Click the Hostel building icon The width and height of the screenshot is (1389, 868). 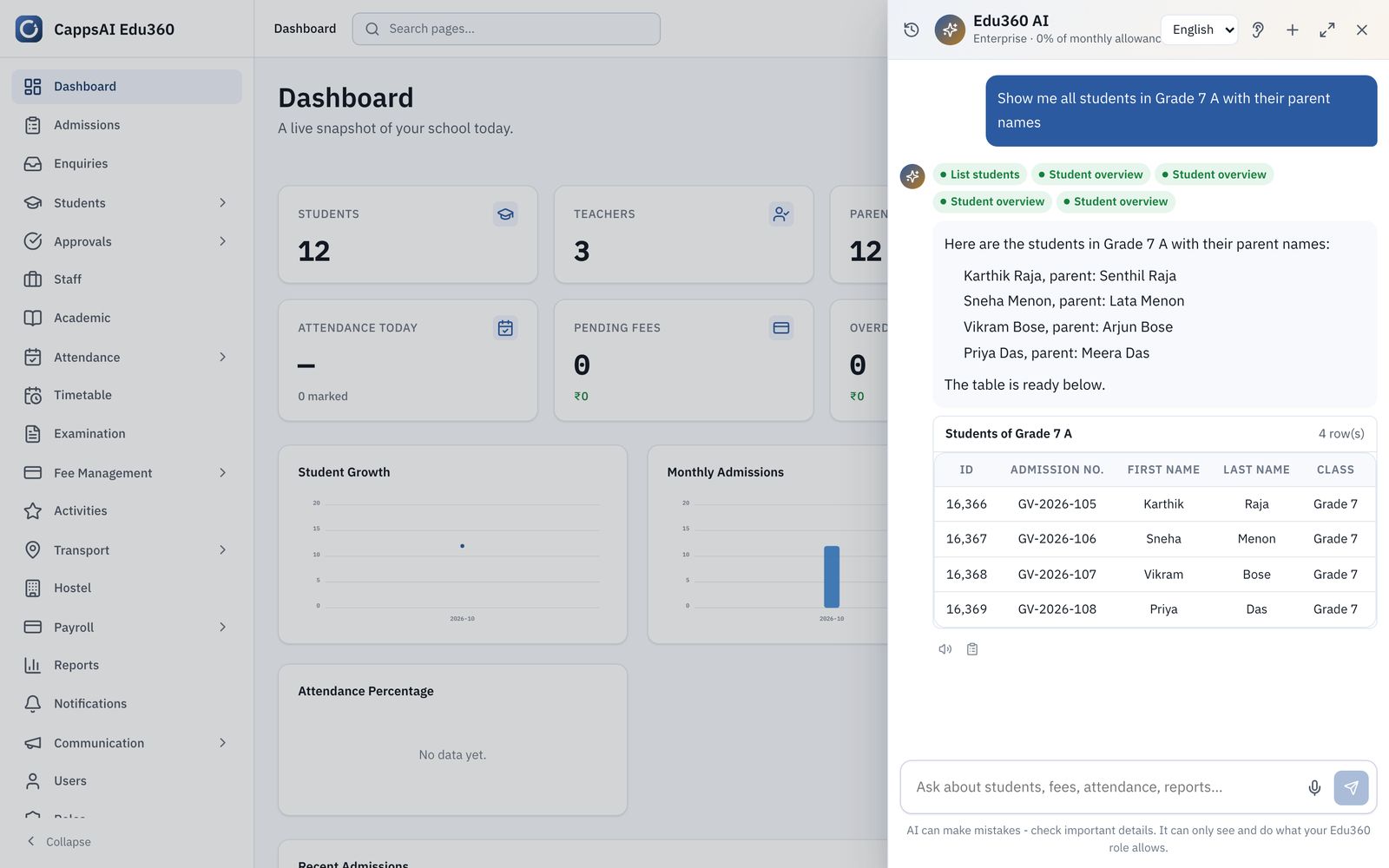33,589
